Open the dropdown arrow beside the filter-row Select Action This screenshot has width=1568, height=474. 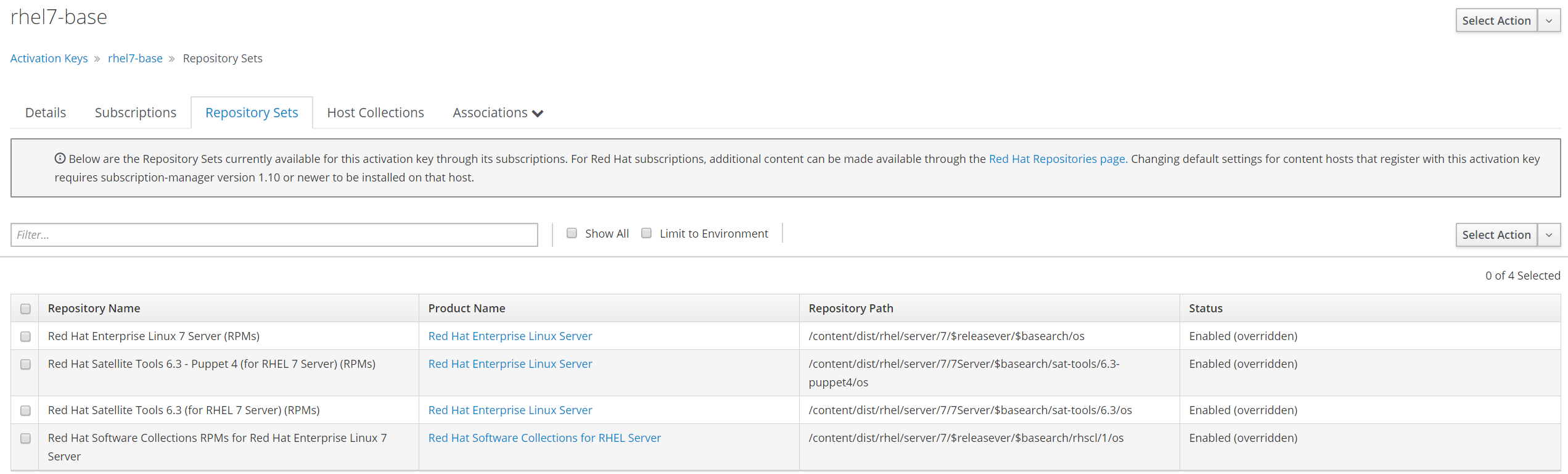(x=1549, y=235)
